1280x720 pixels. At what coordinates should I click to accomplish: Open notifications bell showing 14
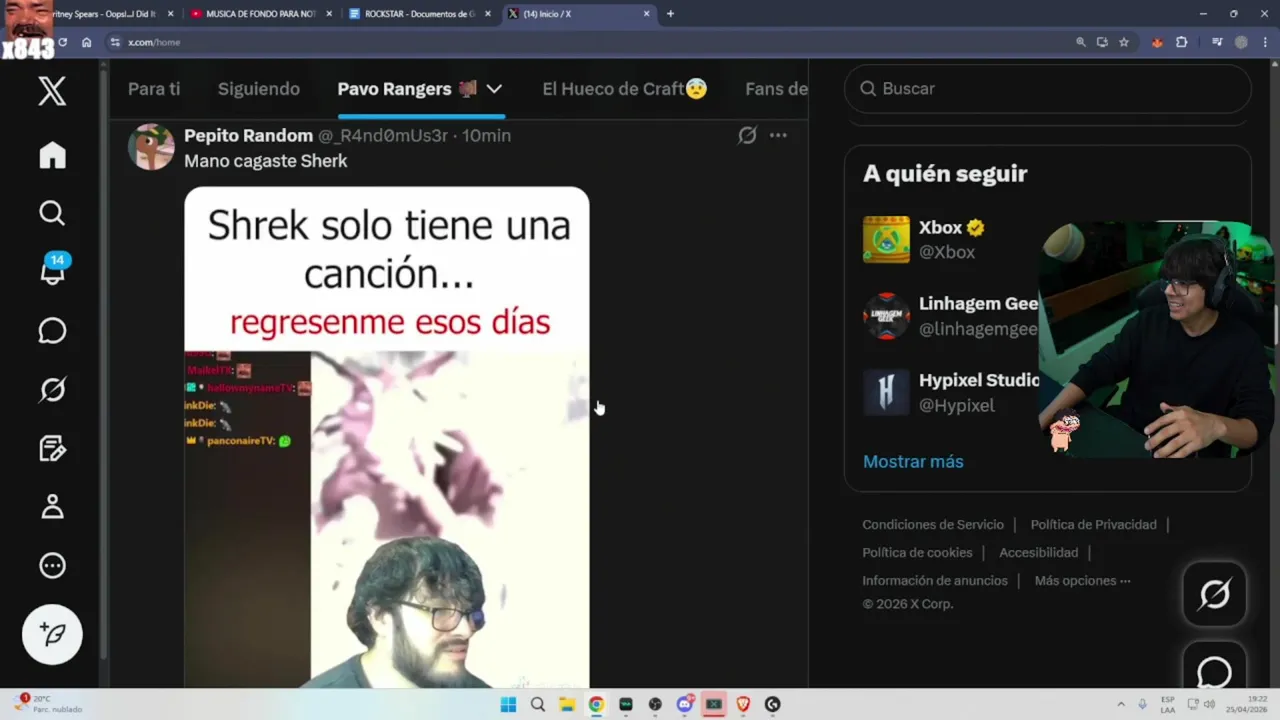[x=53, y=270]
